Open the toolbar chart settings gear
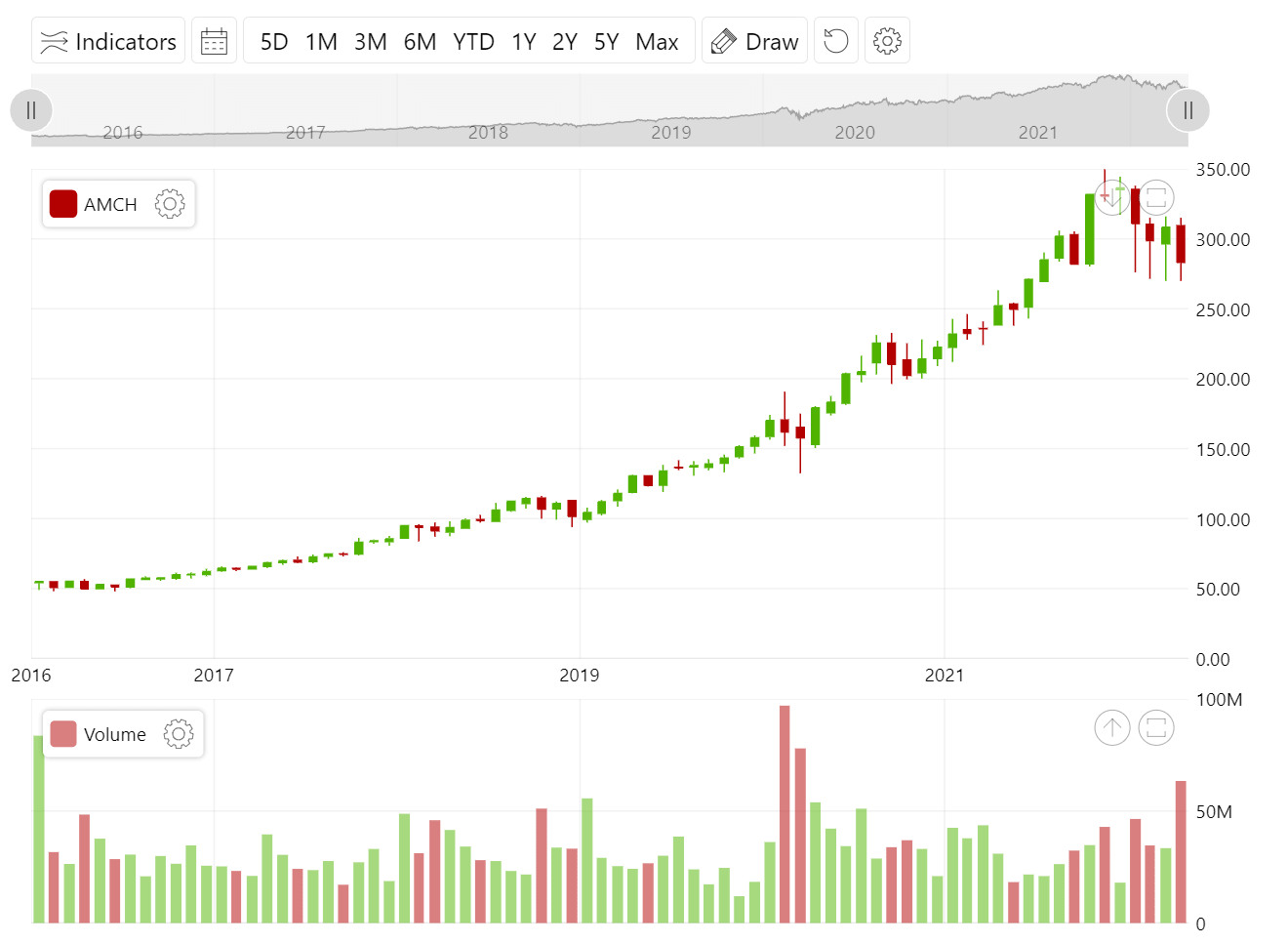 887,40
